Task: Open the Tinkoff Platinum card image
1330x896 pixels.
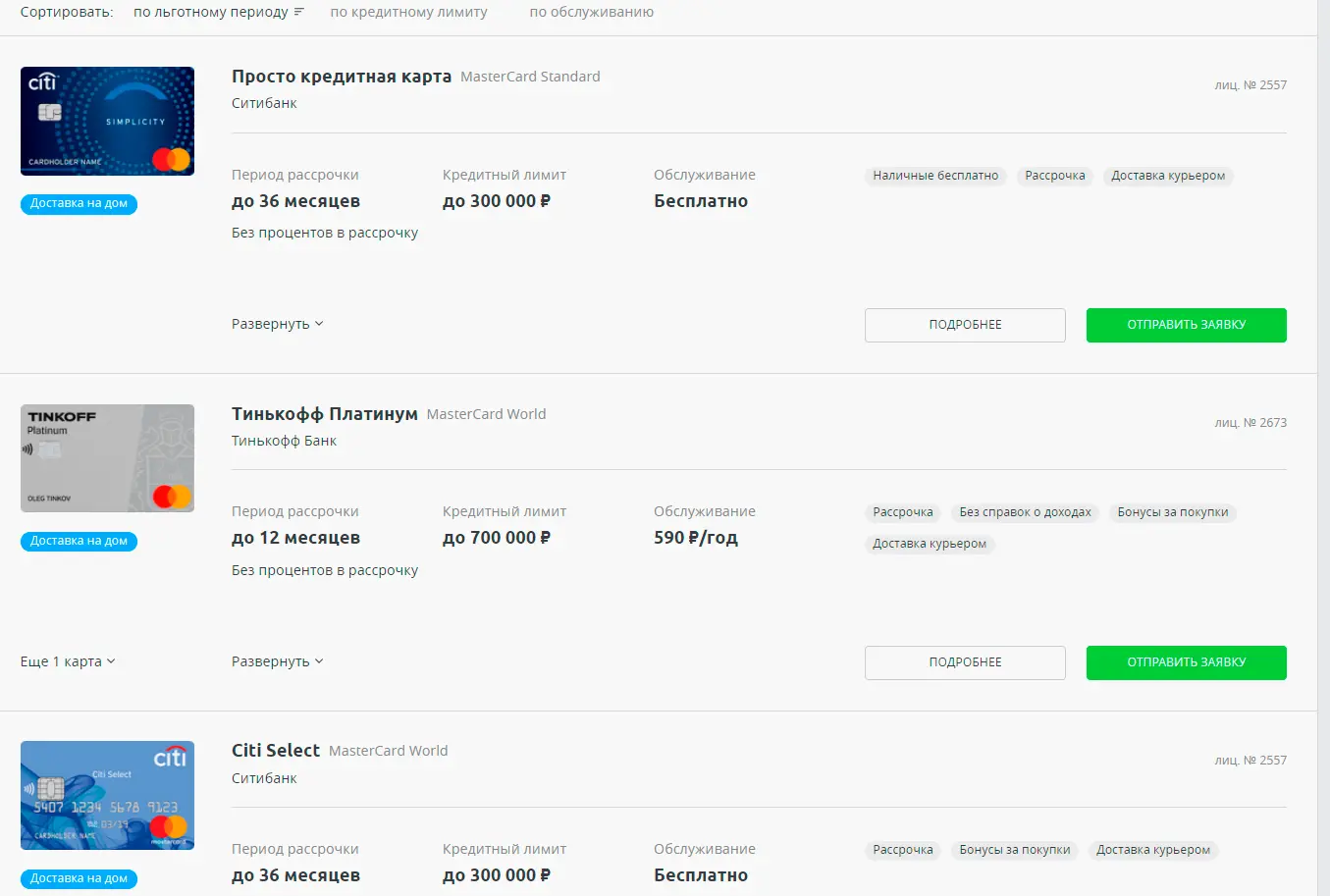Action: (x=107, y=458)
